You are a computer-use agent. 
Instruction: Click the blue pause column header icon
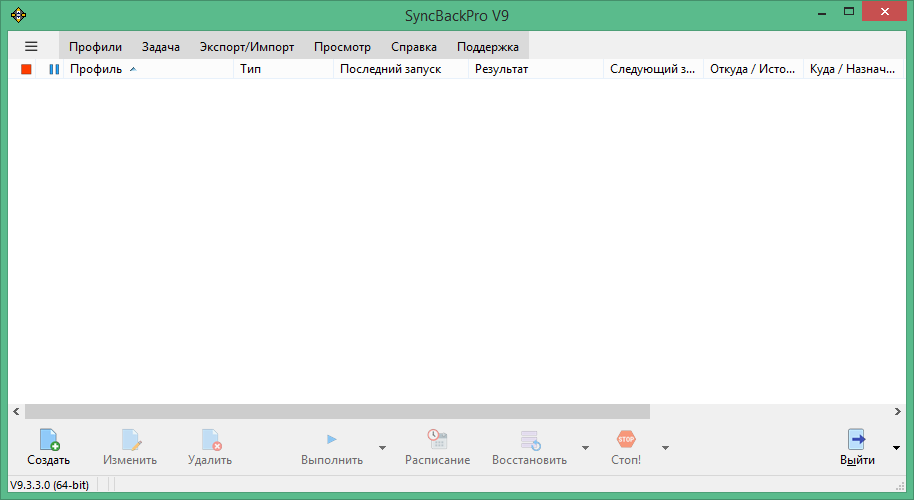tap(54, 69)
